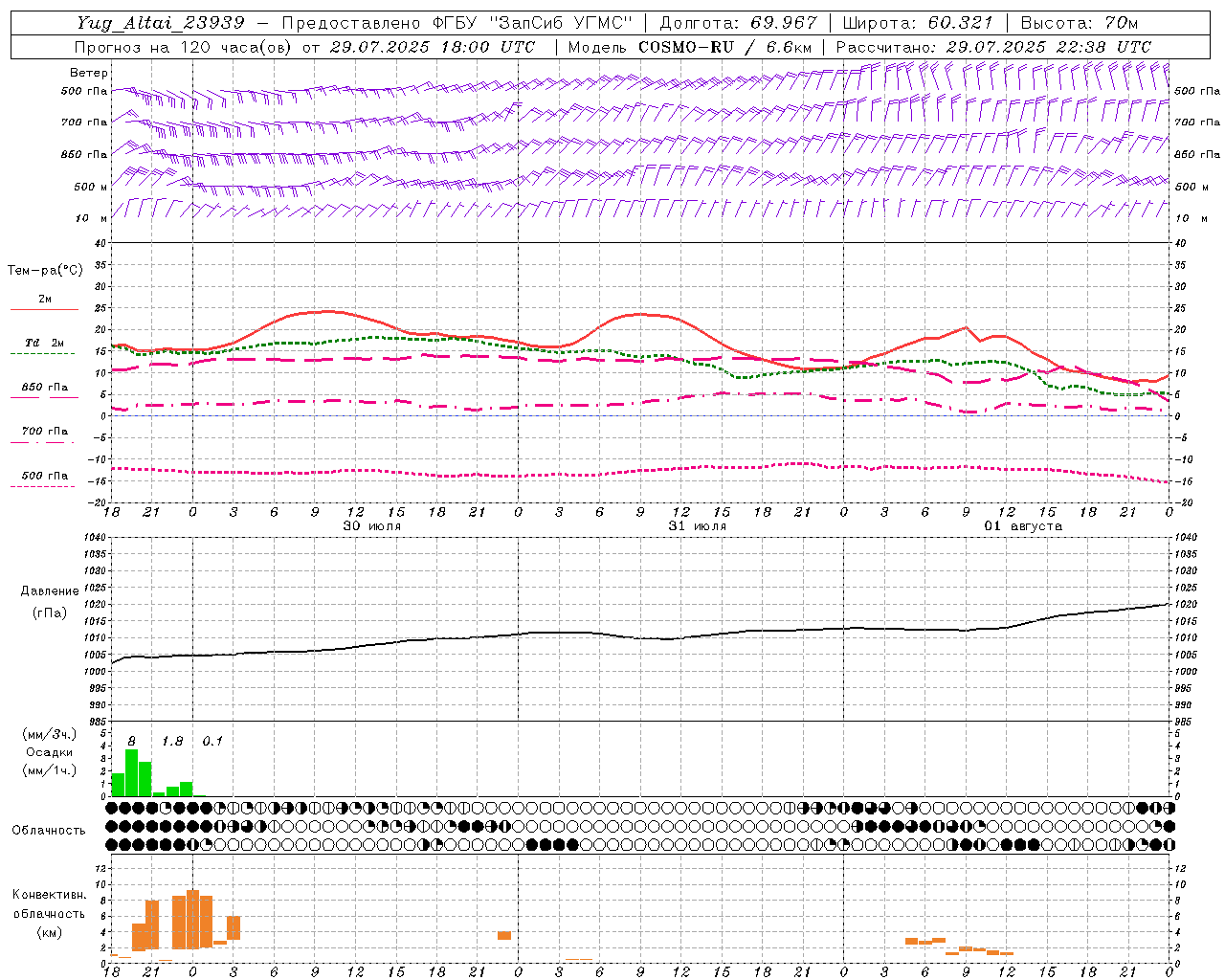The width and height of the screenshot is (1225, 980).
Task: Click the station title Yug_Altai_23939
Action: (161, 23)
